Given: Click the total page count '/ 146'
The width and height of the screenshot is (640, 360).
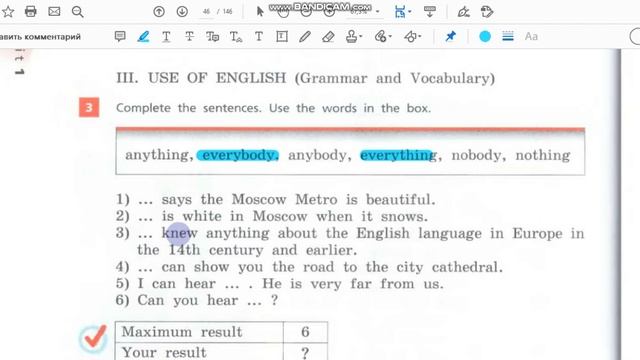Looking at the screenshot, I should click(225, 12).
